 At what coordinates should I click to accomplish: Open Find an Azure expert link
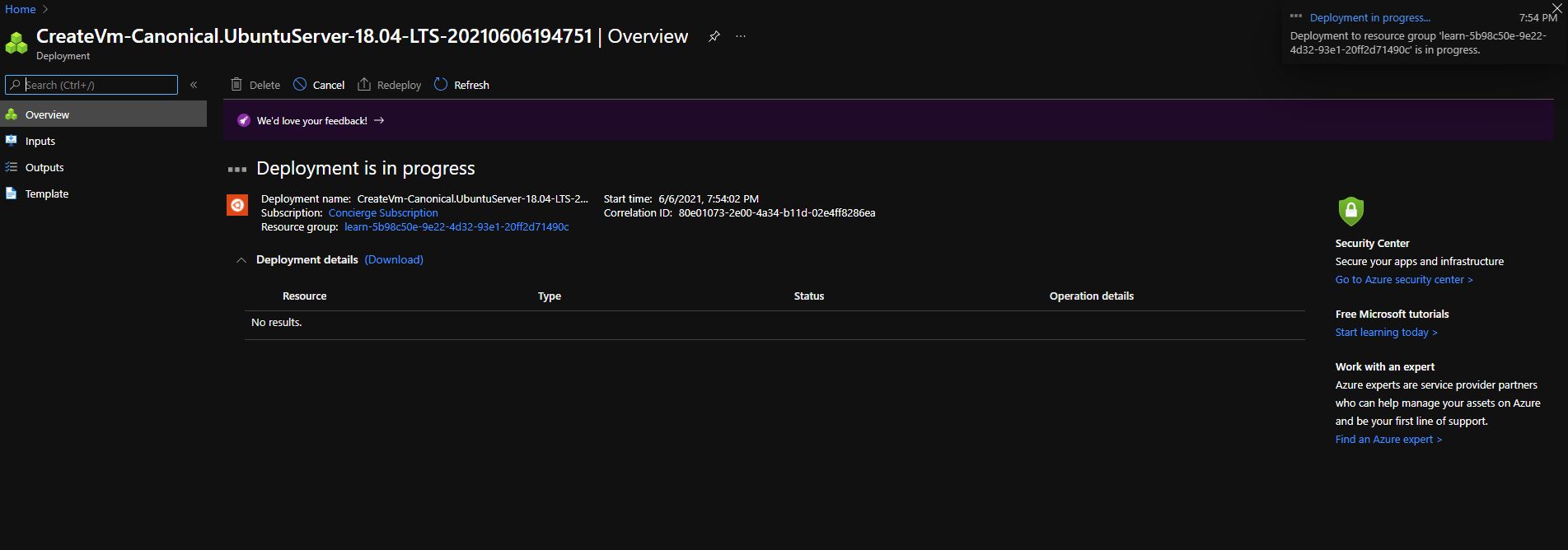pyautogui.click(x=1388, y=439)
